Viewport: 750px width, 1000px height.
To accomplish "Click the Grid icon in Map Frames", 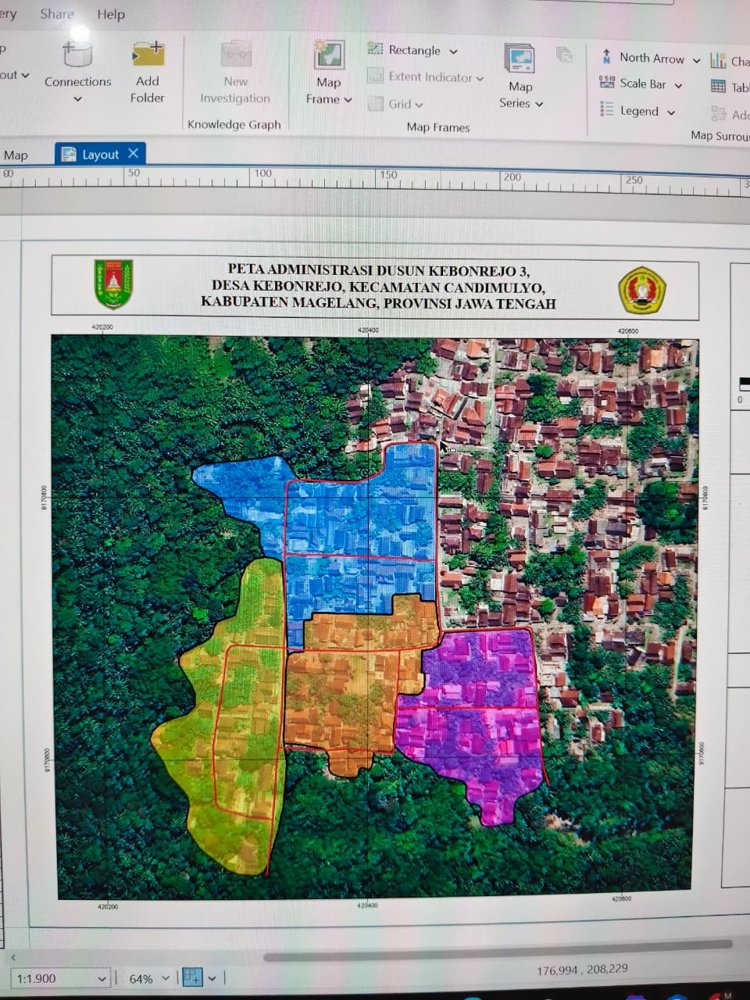I will coord(376,103).
